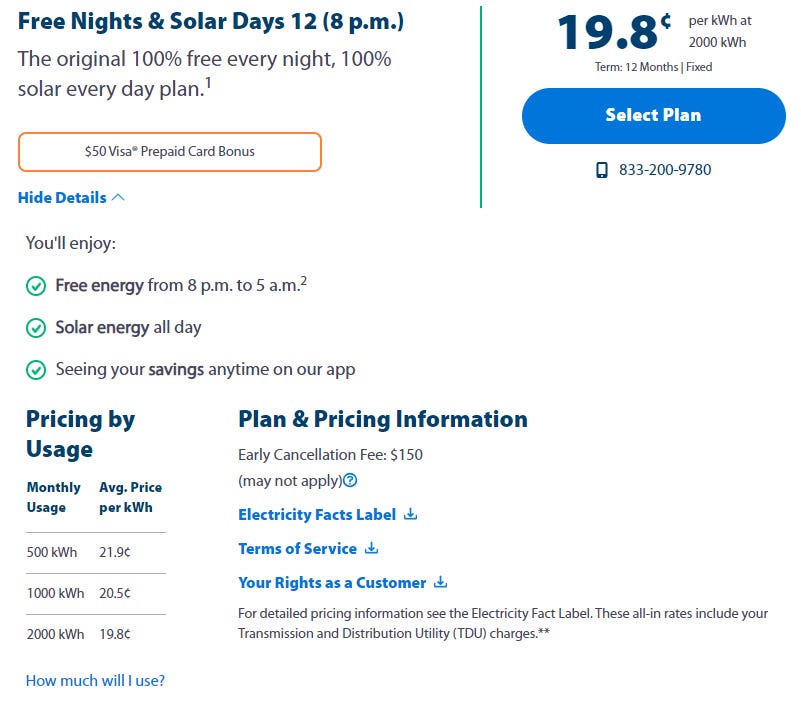Click green checkmark beside Seeing your savings
Screen dimensions: 801x701
click(x=36, y=370)
